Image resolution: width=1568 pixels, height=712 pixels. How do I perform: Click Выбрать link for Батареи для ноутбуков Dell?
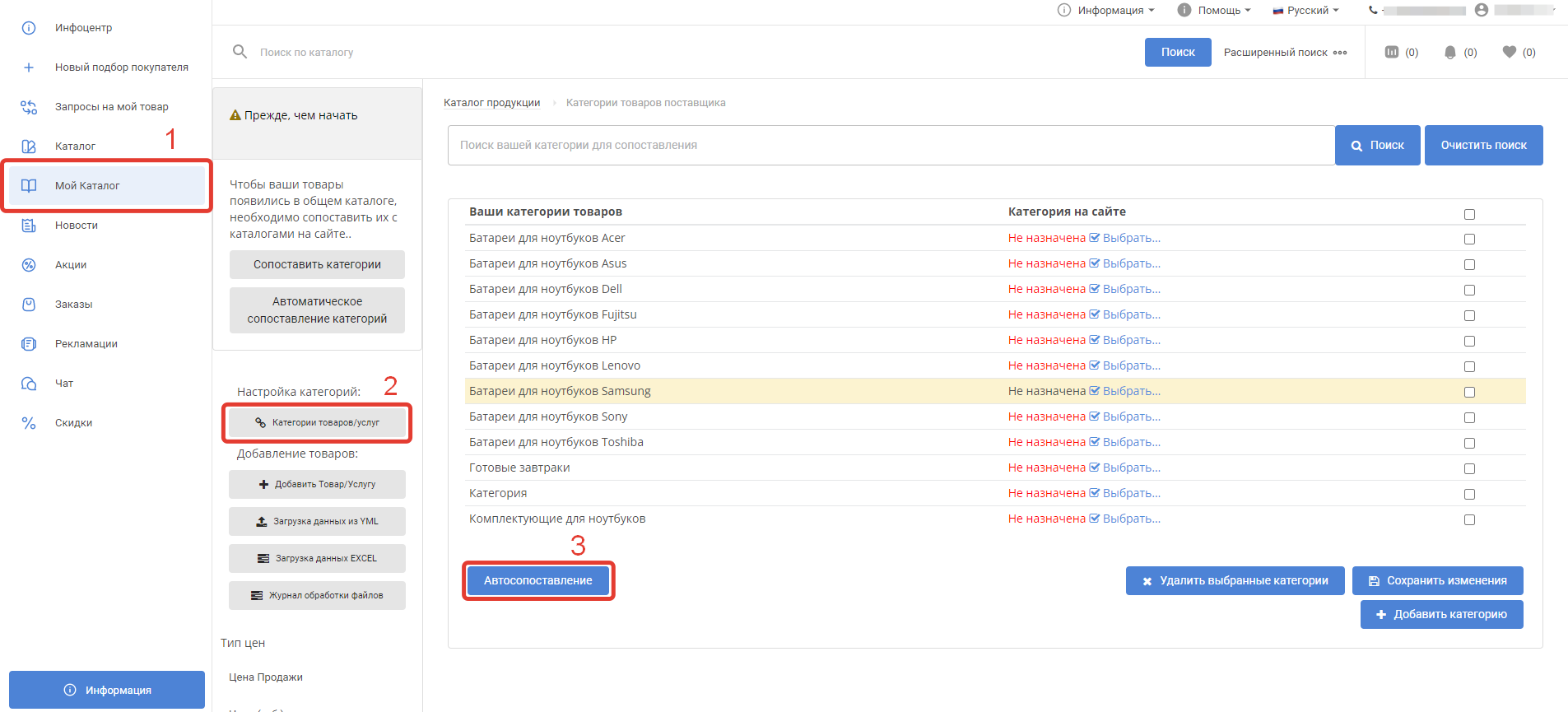pyautogui.click(x=1130, y=289)
